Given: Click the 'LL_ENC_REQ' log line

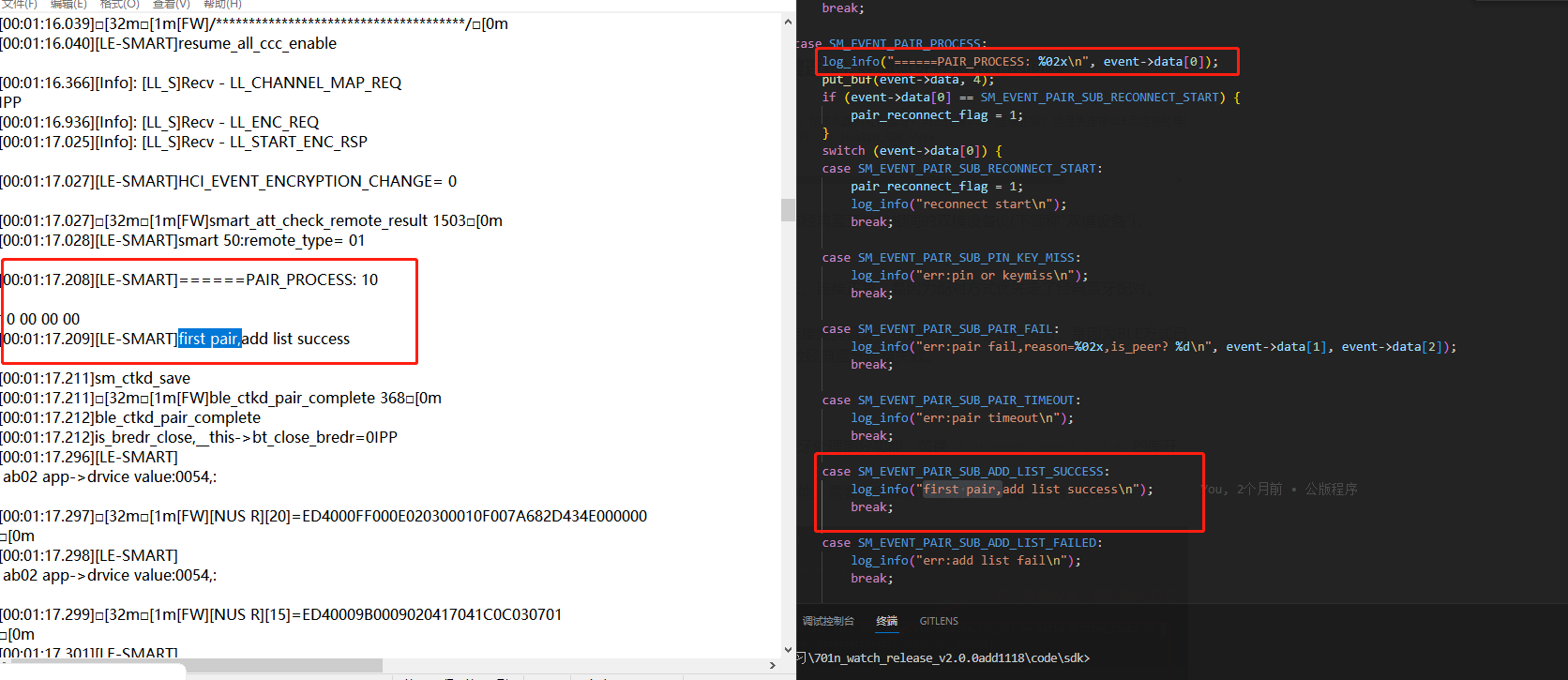Looking at the screenshot, I should [x=159, y=122].
